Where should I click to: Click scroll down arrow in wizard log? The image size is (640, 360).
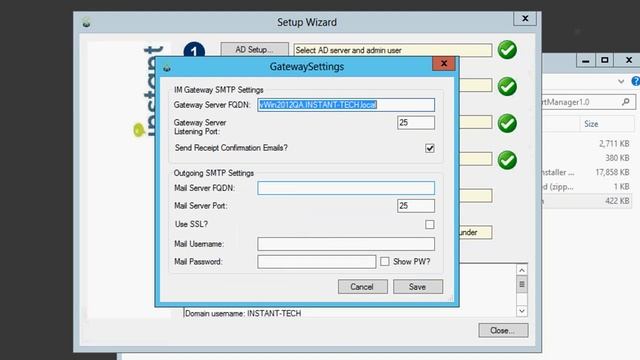coord(522,311)
